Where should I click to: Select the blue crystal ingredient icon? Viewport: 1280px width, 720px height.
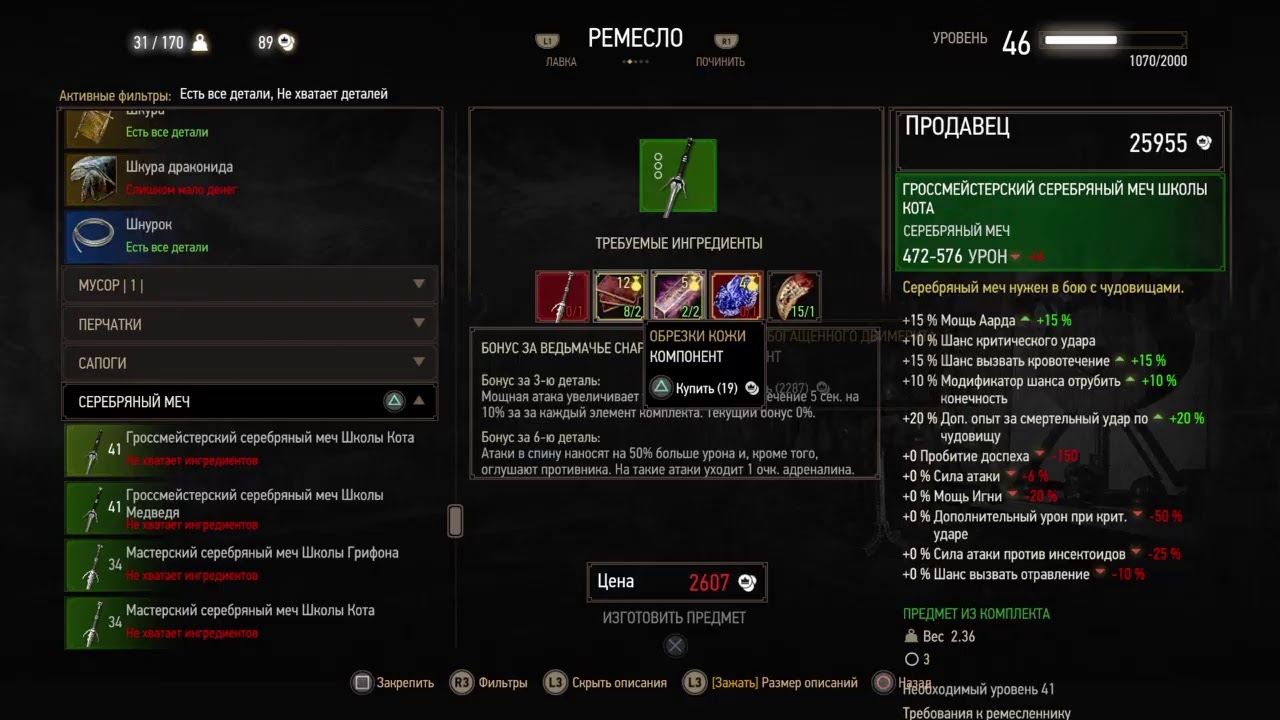(x=737, y=296)
